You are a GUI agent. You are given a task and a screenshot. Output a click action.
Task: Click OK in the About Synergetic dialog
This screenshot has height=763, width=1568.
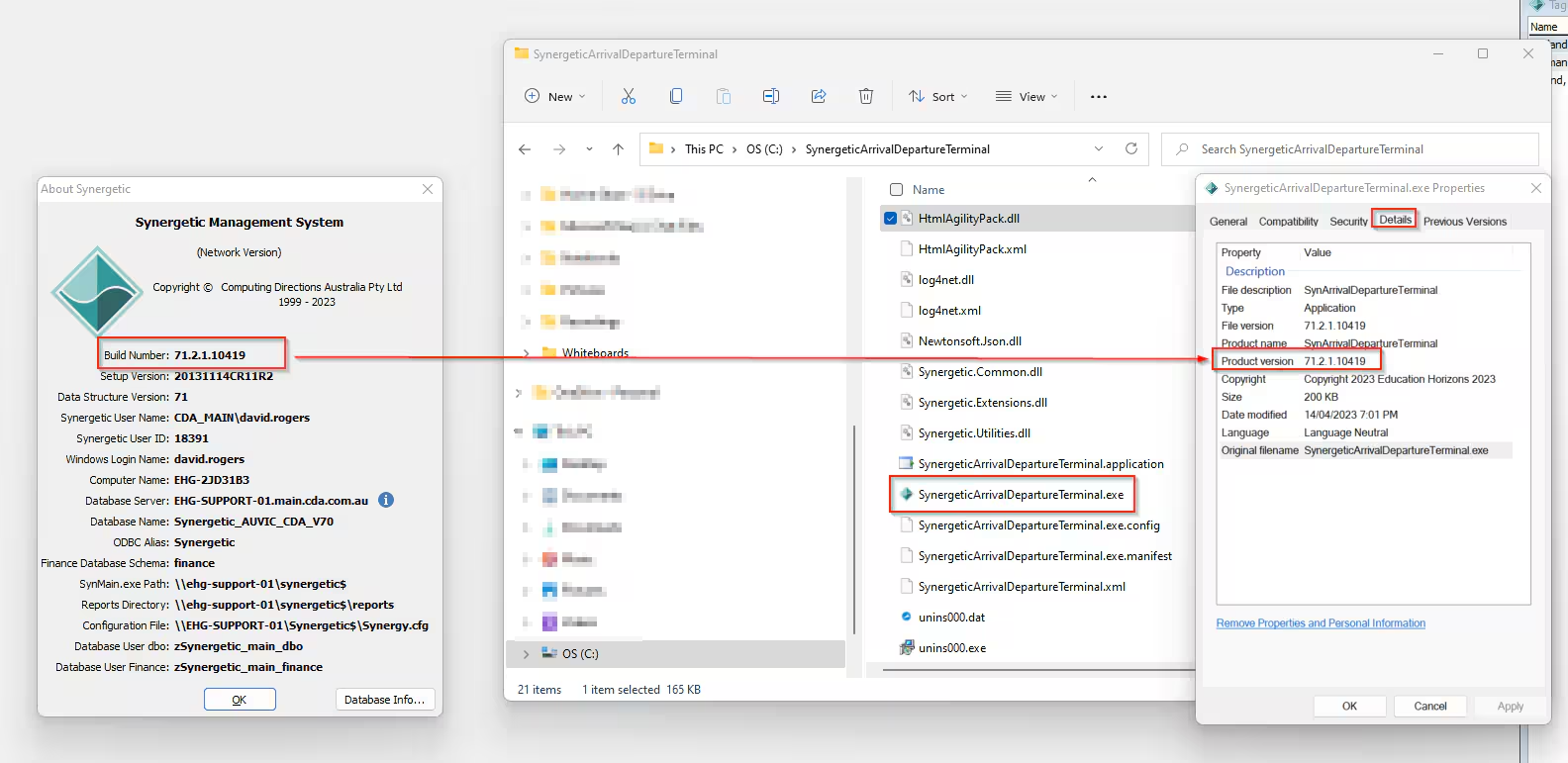[x=240, y=700]
